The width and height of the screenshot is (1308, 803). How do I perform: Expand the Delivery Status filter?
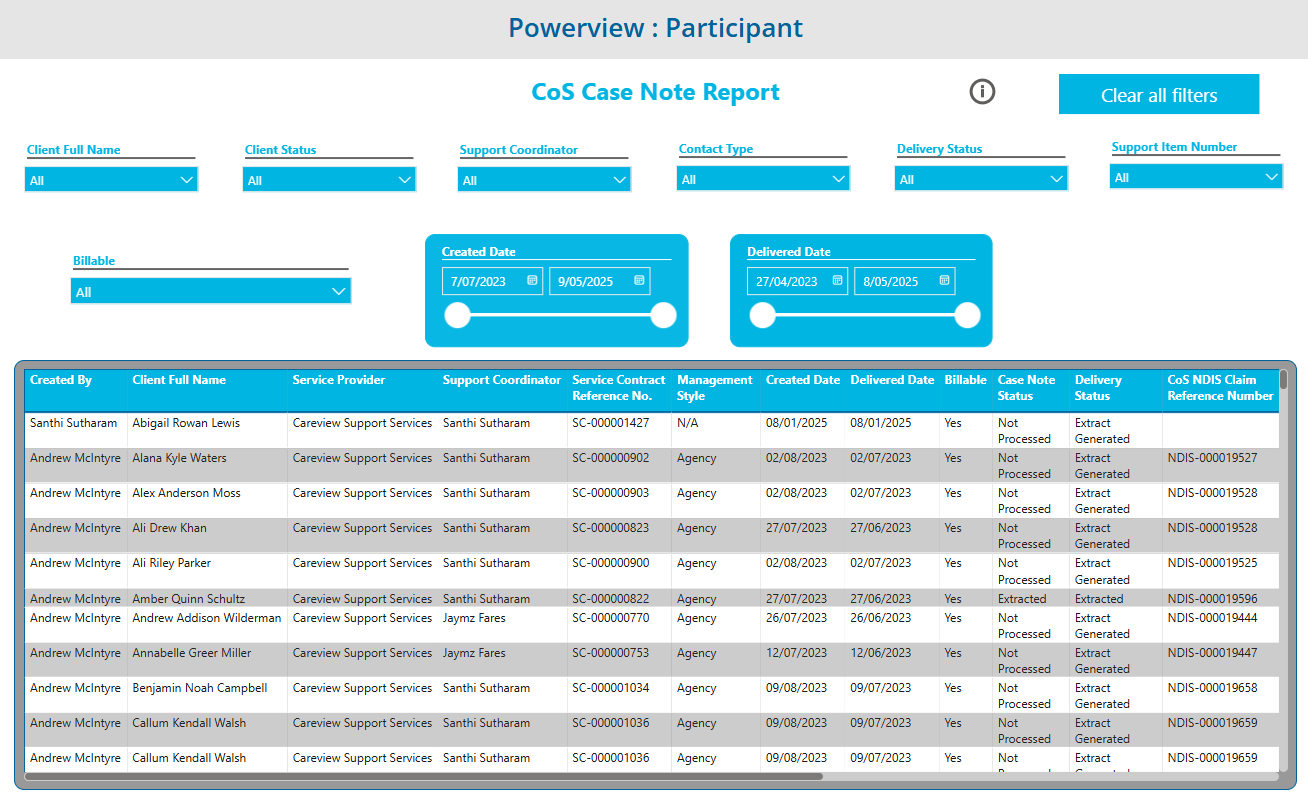point(981,179)
